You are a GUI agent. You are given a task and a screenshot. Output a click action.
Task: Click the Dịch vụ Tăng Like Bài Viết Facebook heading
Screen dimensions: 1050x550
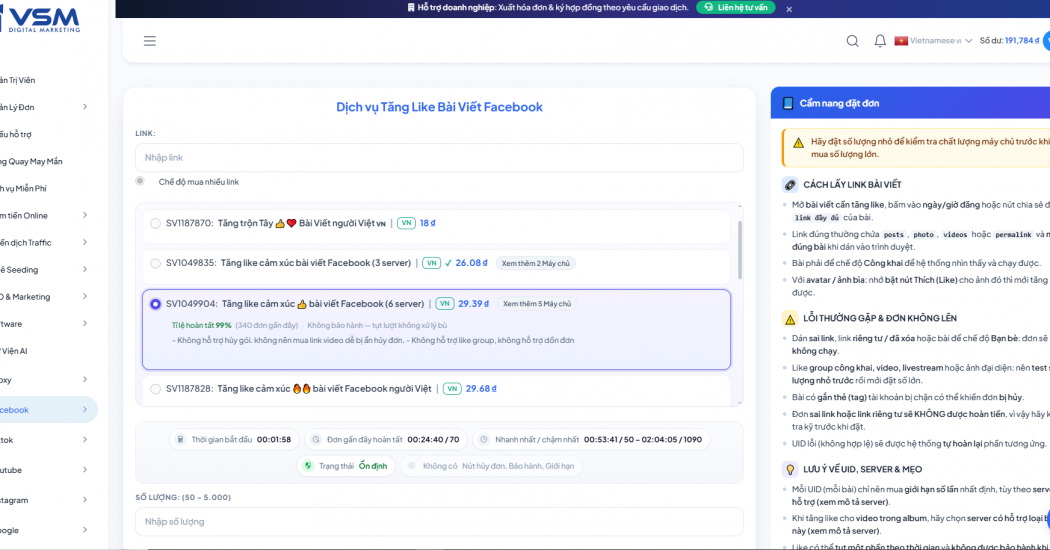point(439,107)
